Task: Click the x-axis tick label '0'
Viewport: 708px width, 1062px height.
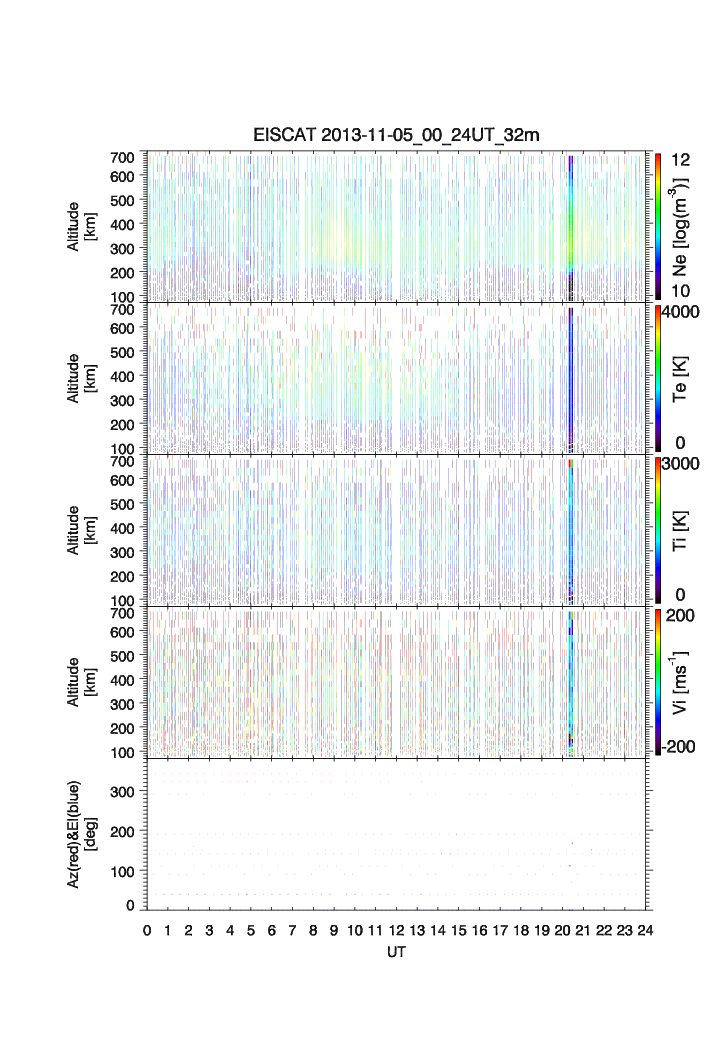Action: click(x=147, y=930)
